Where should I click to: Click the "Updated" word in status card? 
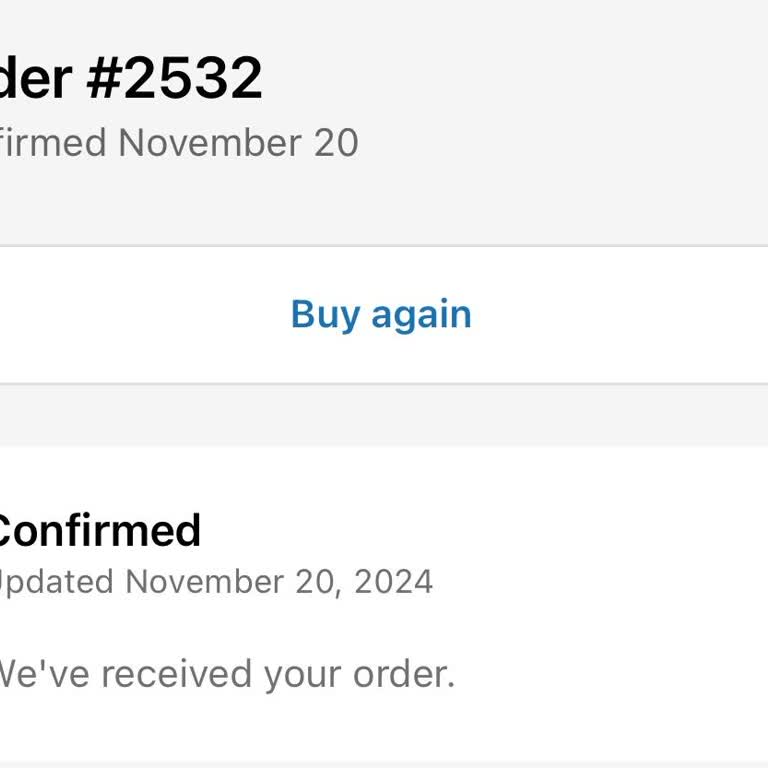point(57,582)
